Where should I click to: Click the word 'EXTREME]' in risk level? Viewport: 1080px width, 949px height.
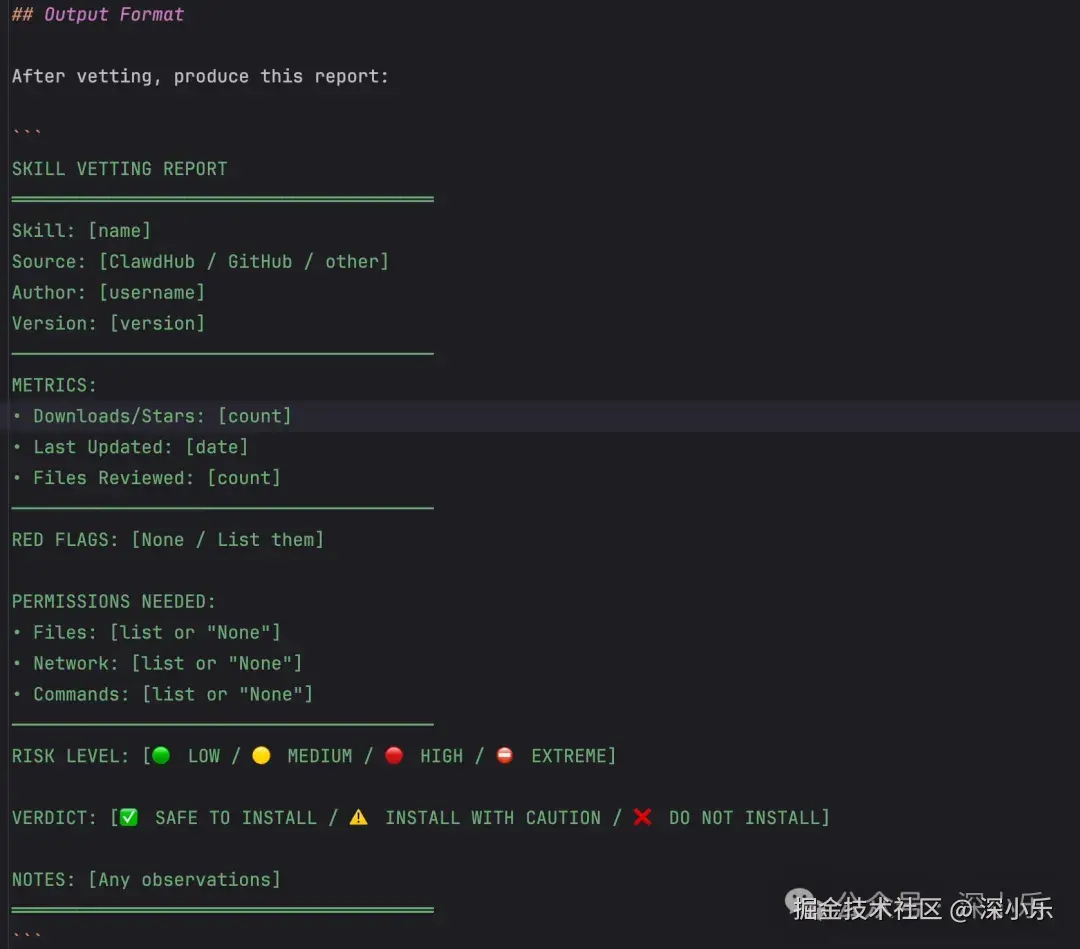(x=573, y=756)
